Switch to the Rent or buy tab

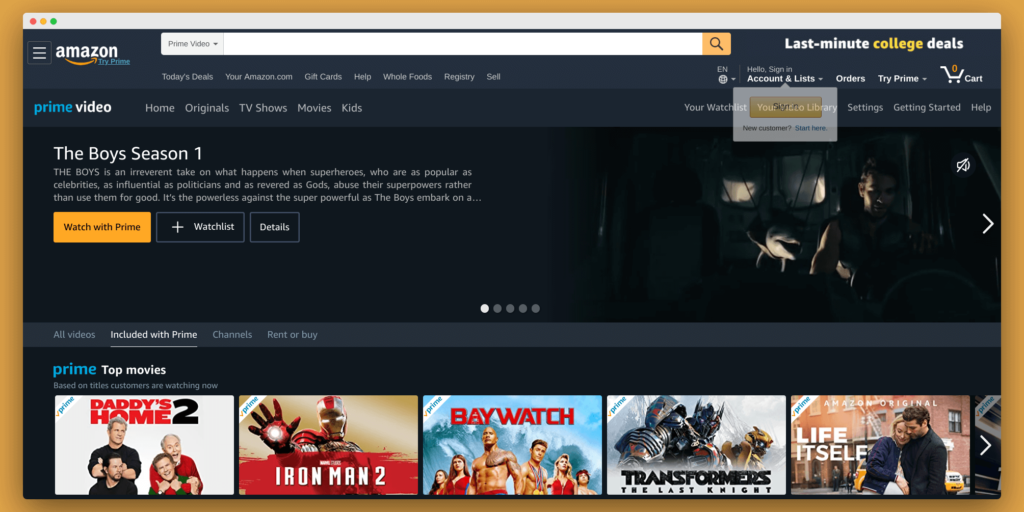[x=292, y=334]
